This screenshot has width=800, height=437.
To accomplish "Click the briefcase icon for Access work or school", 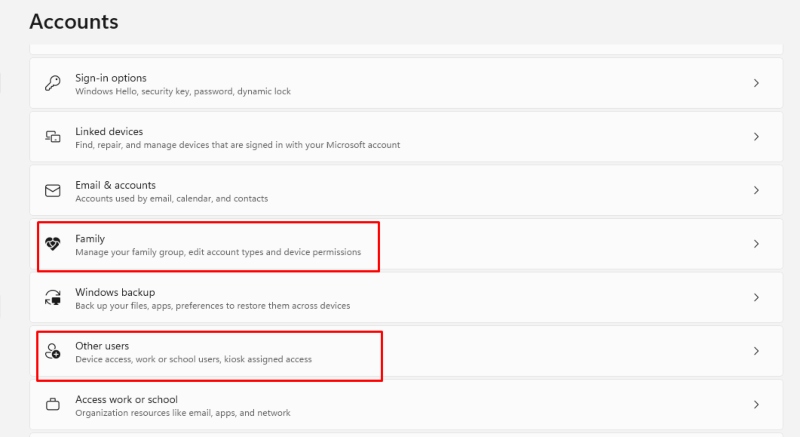I will (53, 404).
